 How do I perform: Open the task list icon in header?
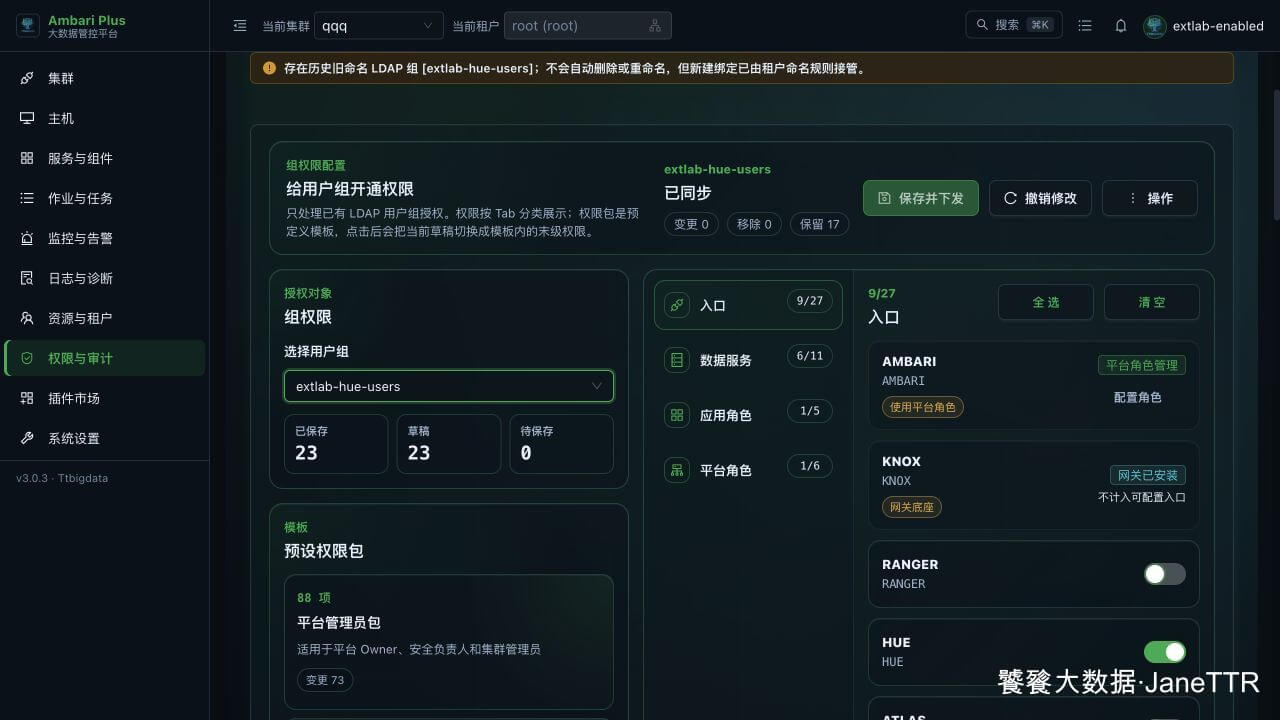pyautogui.click(x=1085, y=26)
